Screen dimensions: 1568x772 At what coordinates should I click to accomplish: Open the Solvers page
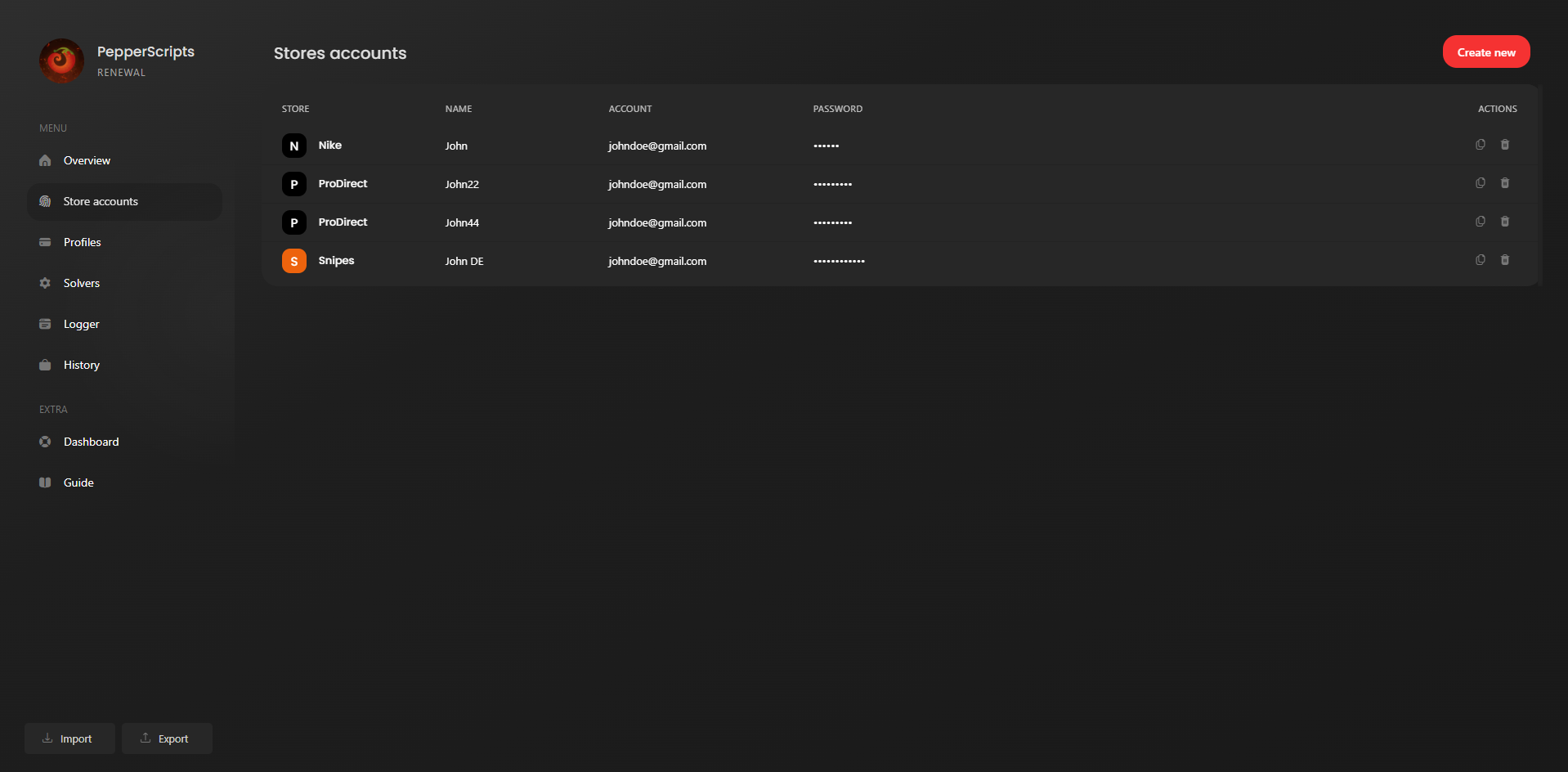pyautogui.click(x=81, y=284)
